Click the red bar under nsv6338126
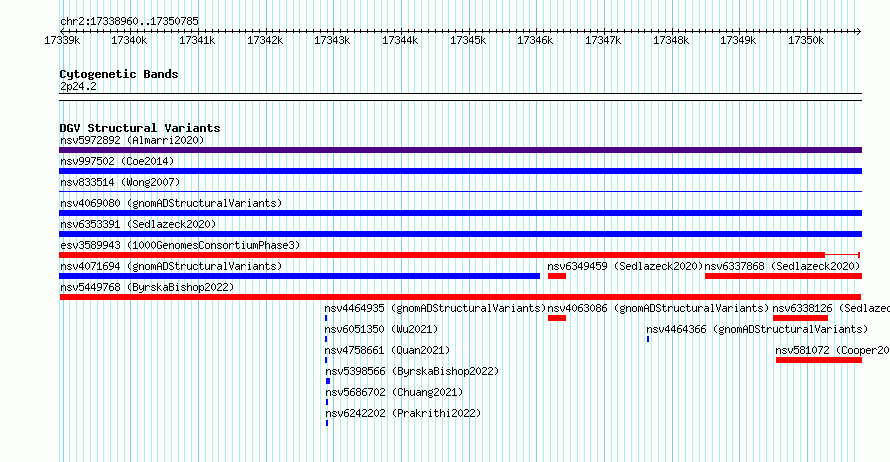890x462 pixels. pos(800,318)
